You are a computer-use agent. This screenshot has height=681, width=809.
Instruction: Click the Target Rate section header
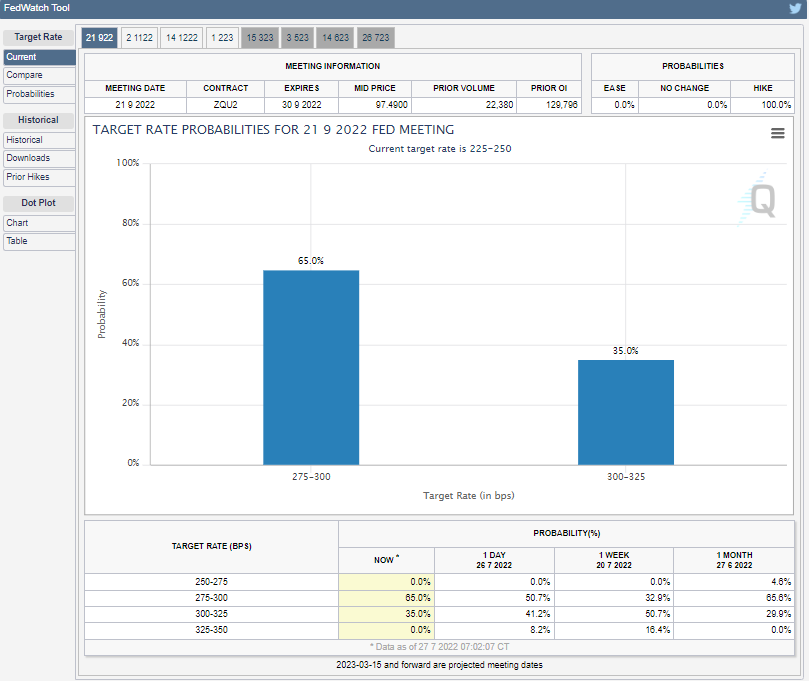[38, 37]
